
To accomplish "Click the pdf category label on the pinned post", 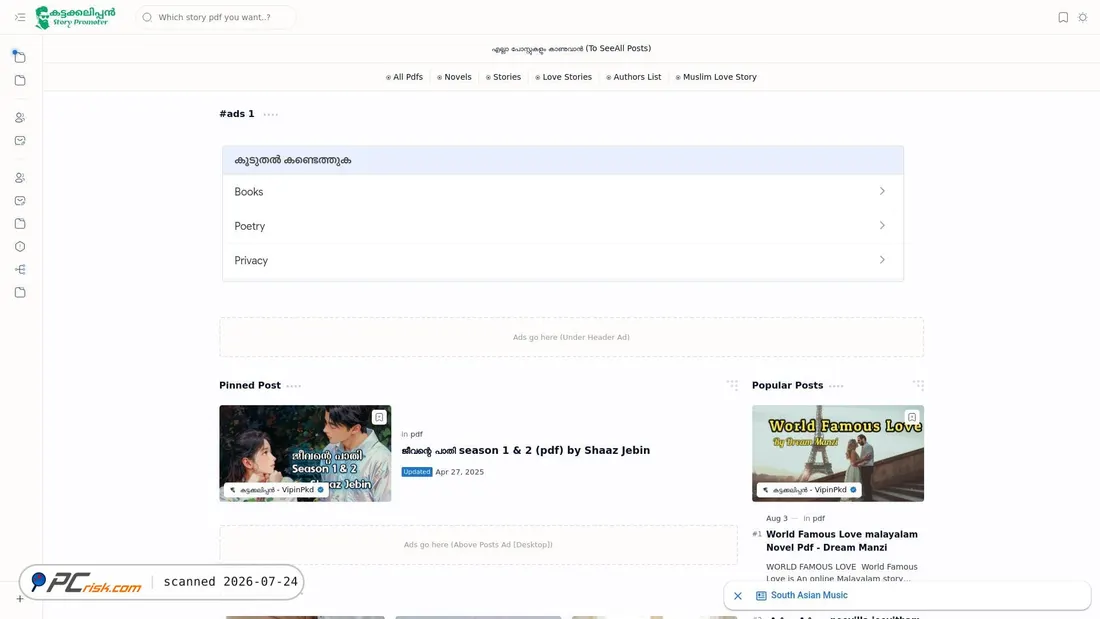I will [416, 434].
